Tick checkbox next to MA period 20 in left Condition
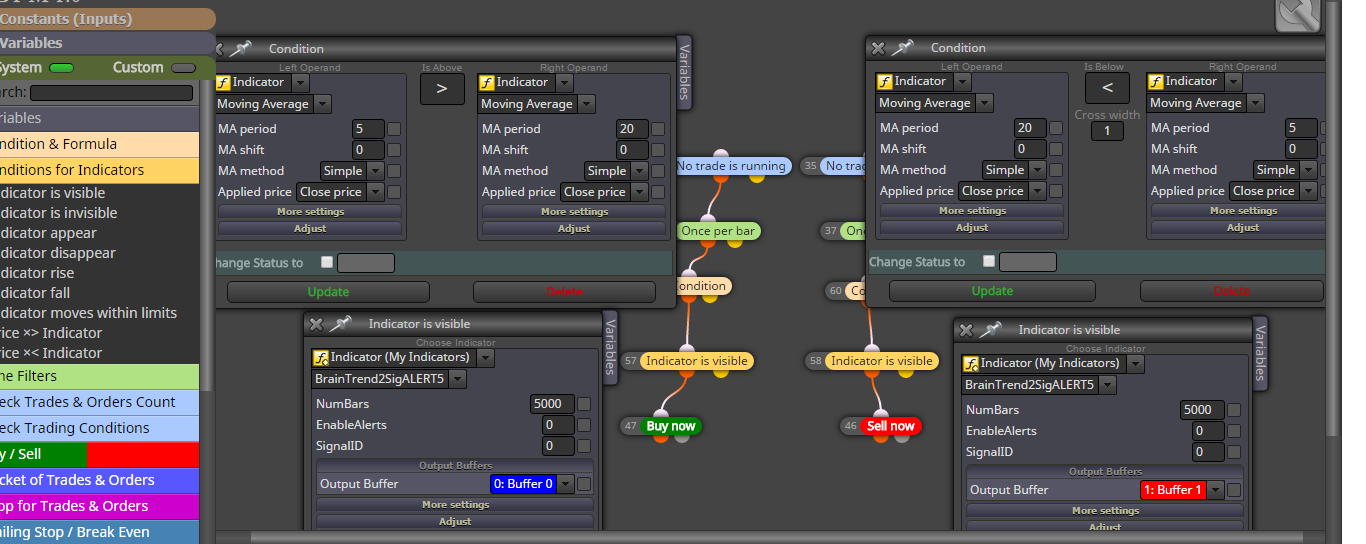This screenshot has width=1366, height=544. [658, 129]
